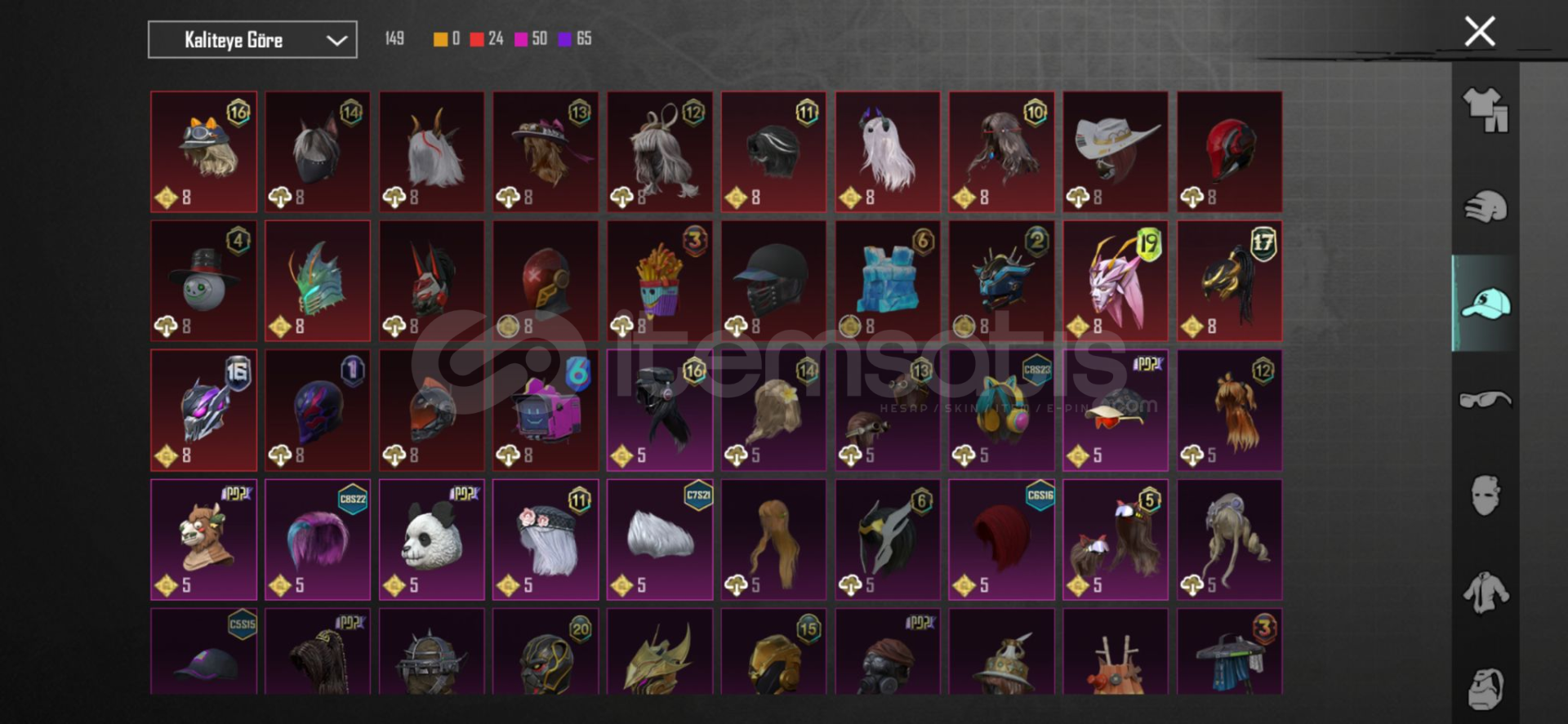Choose the panda head mask item
Viewport: 1568px width, 724px height.
(x=432, y=540)
